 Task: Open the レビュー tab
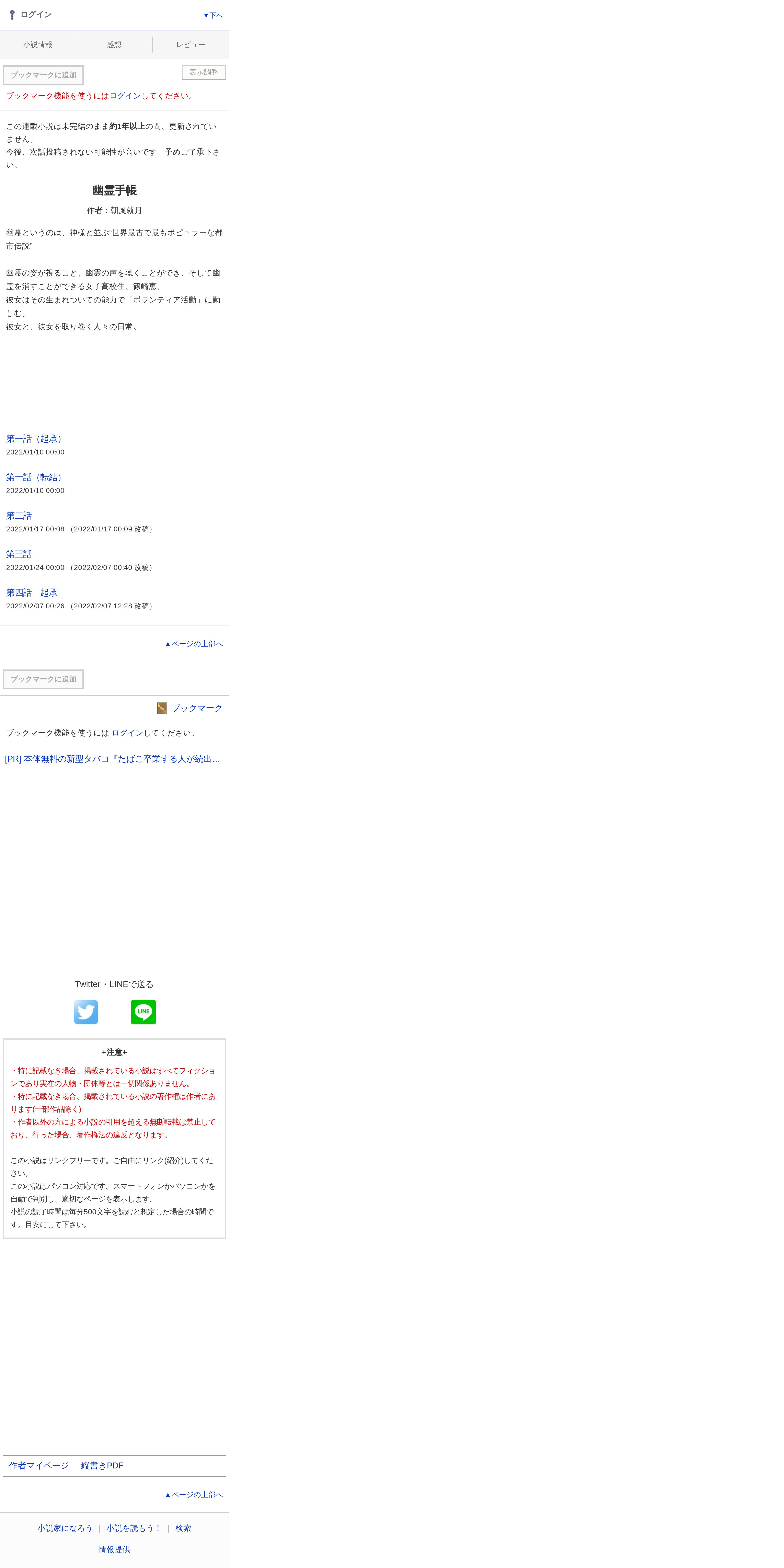pos(191,44)
